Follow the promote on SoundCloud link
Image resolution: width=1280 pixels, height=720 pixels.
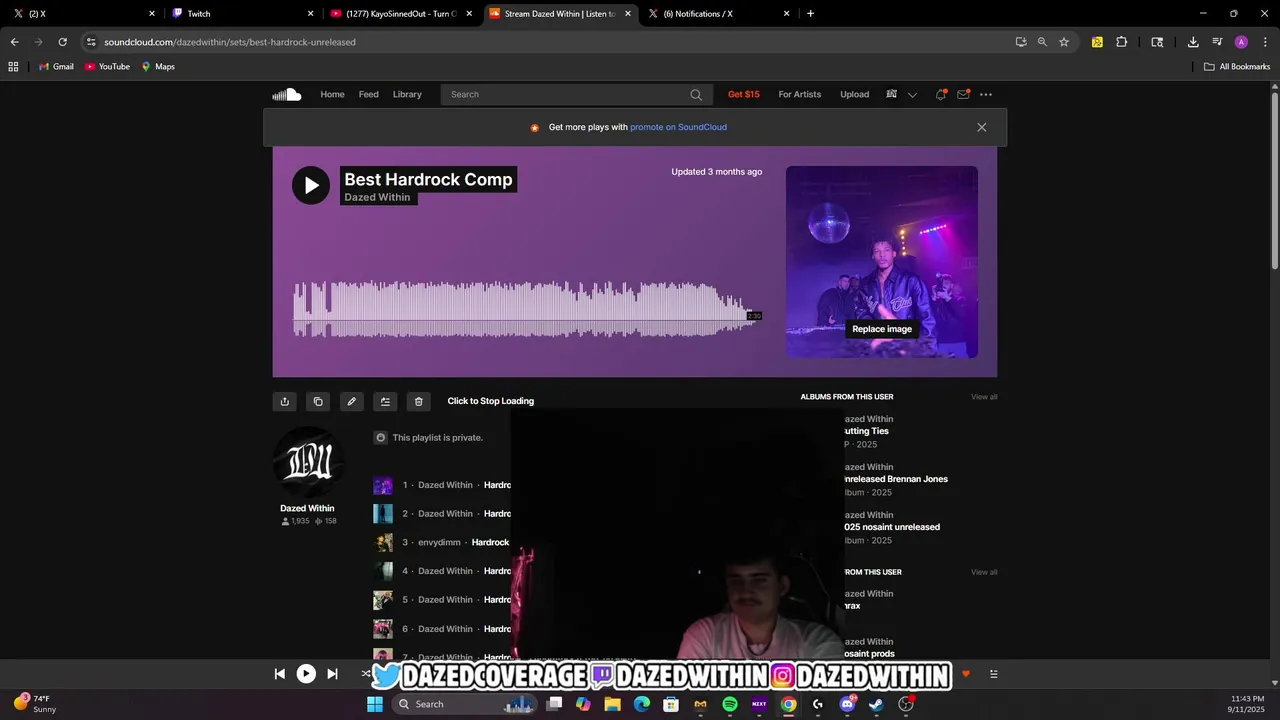(x=678, y=127)
